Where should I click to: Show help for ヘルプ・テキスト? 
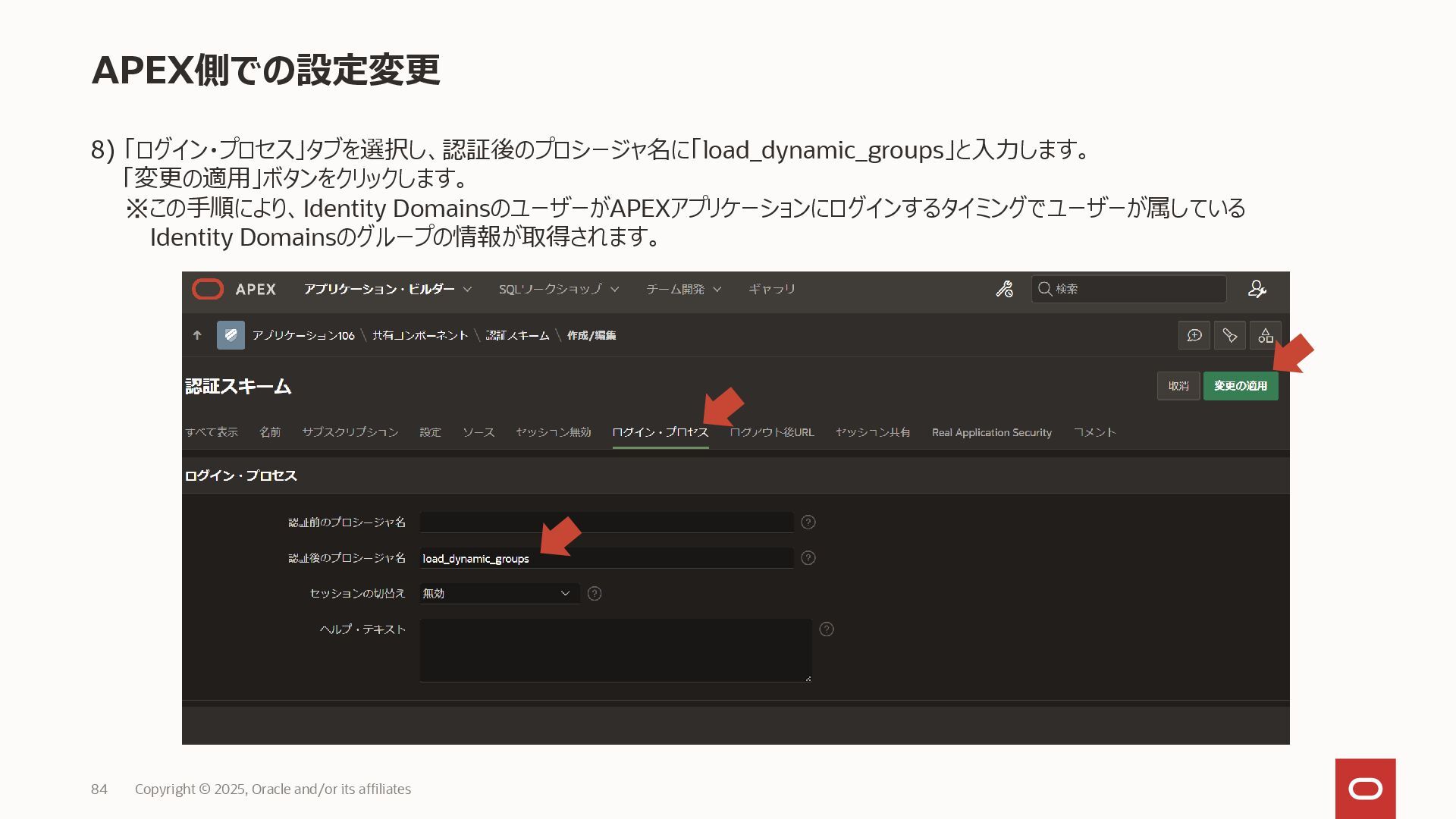click(827, 629)
